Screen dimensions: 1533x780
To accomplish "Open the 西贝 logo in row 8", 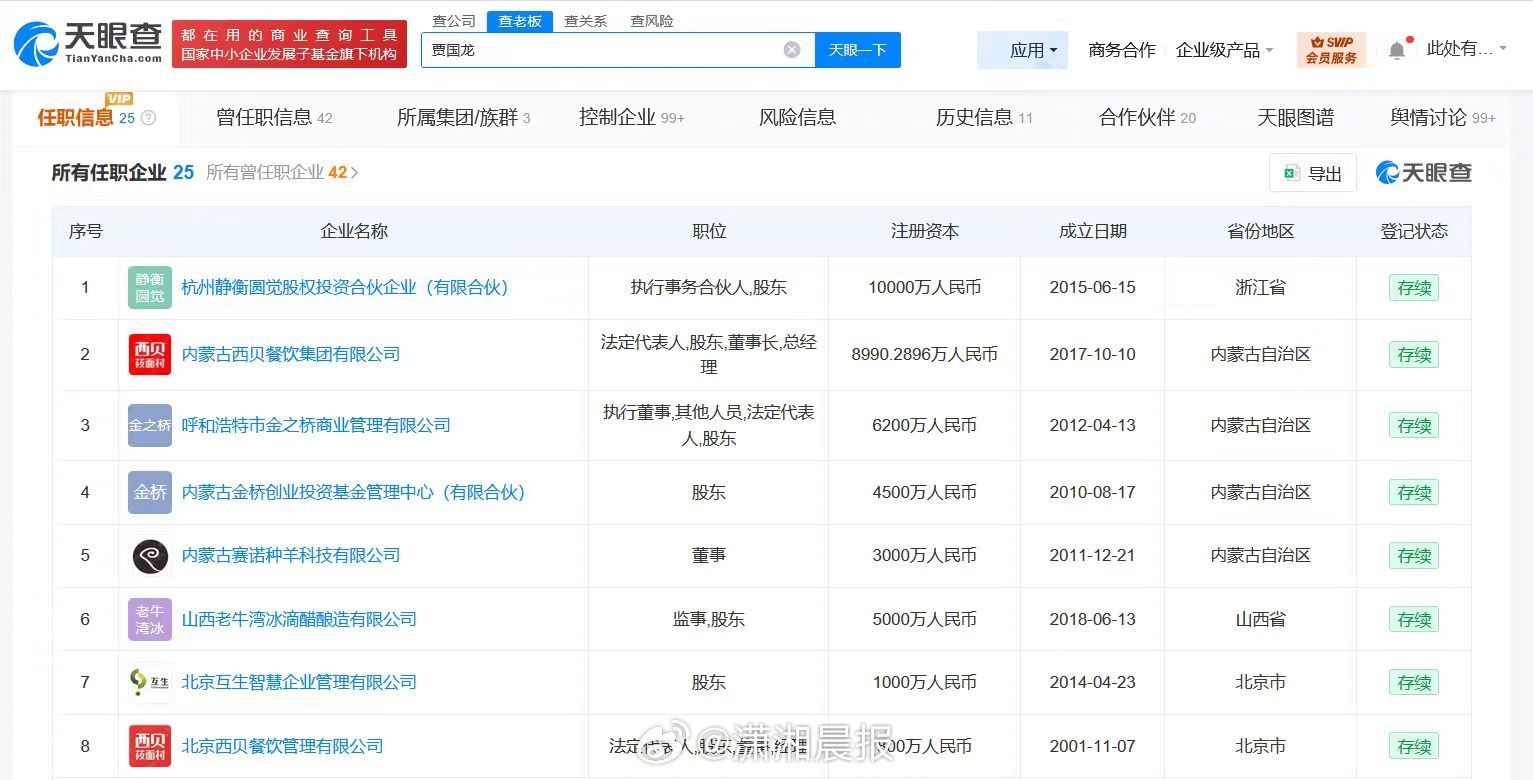I will click(x=150, y=746).
